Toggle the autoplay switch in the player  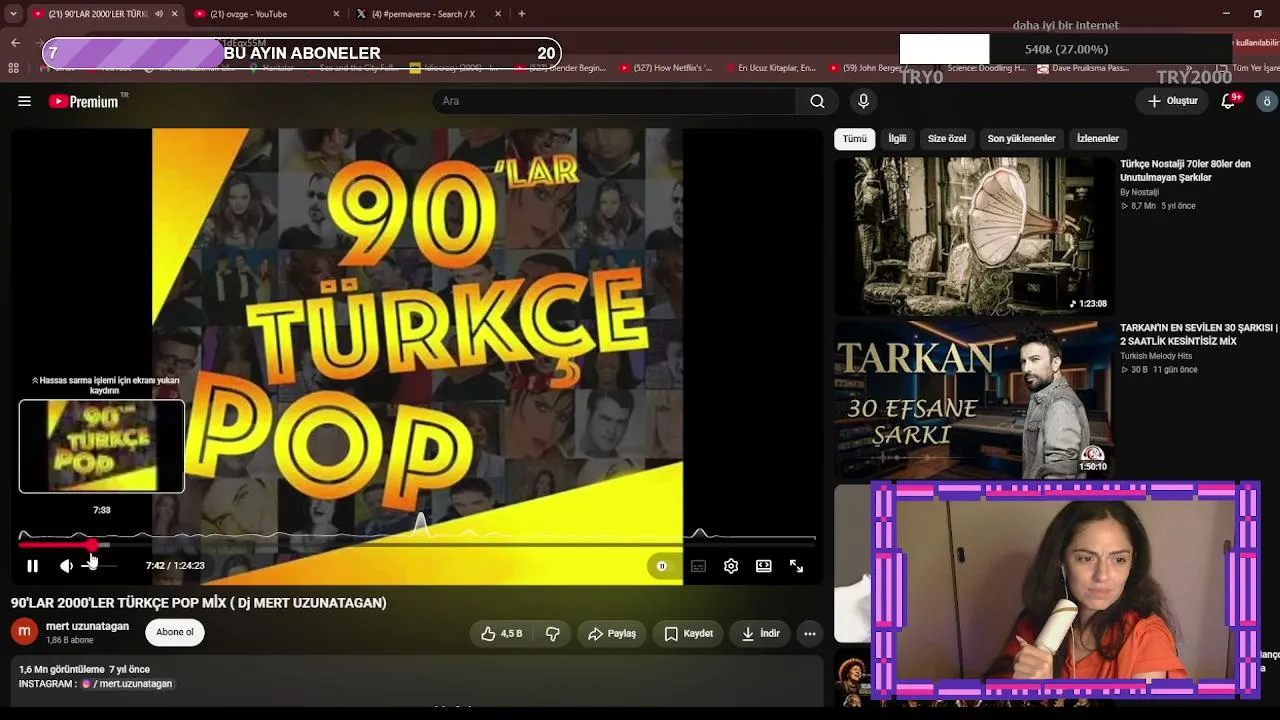click(662, 566)
